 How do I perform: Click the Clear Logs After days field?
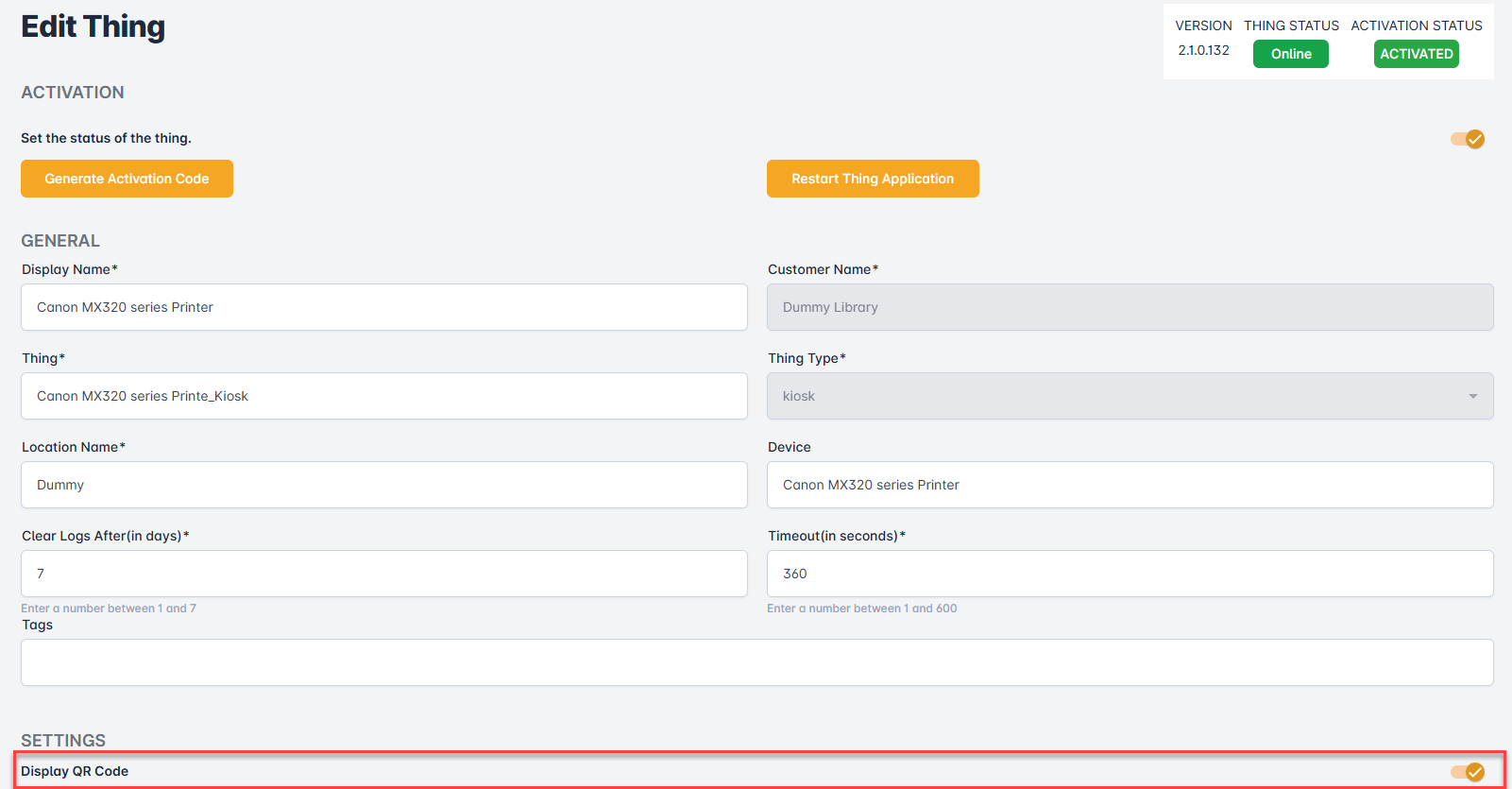[383, 574]
